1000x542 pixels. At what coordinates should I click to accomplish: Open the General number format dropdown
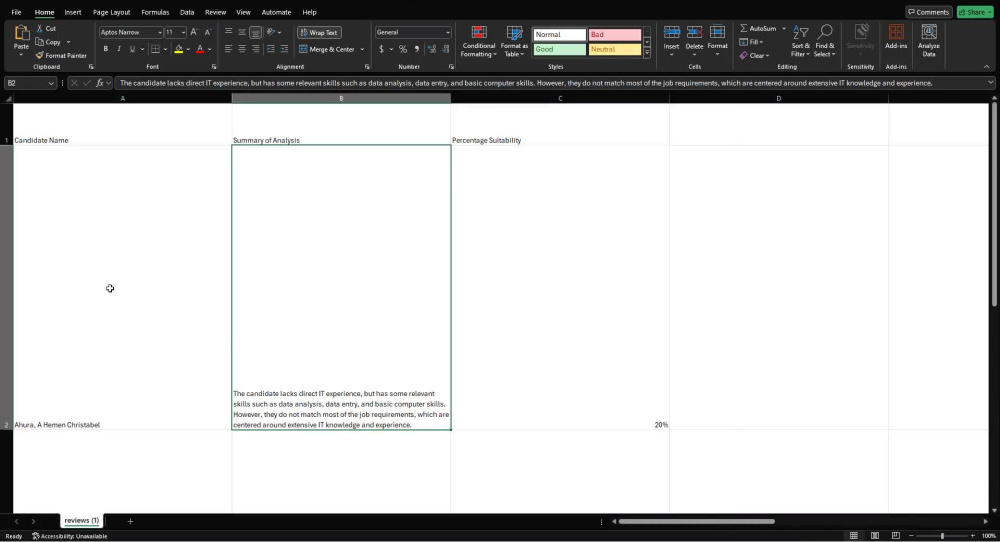[448, 32]
